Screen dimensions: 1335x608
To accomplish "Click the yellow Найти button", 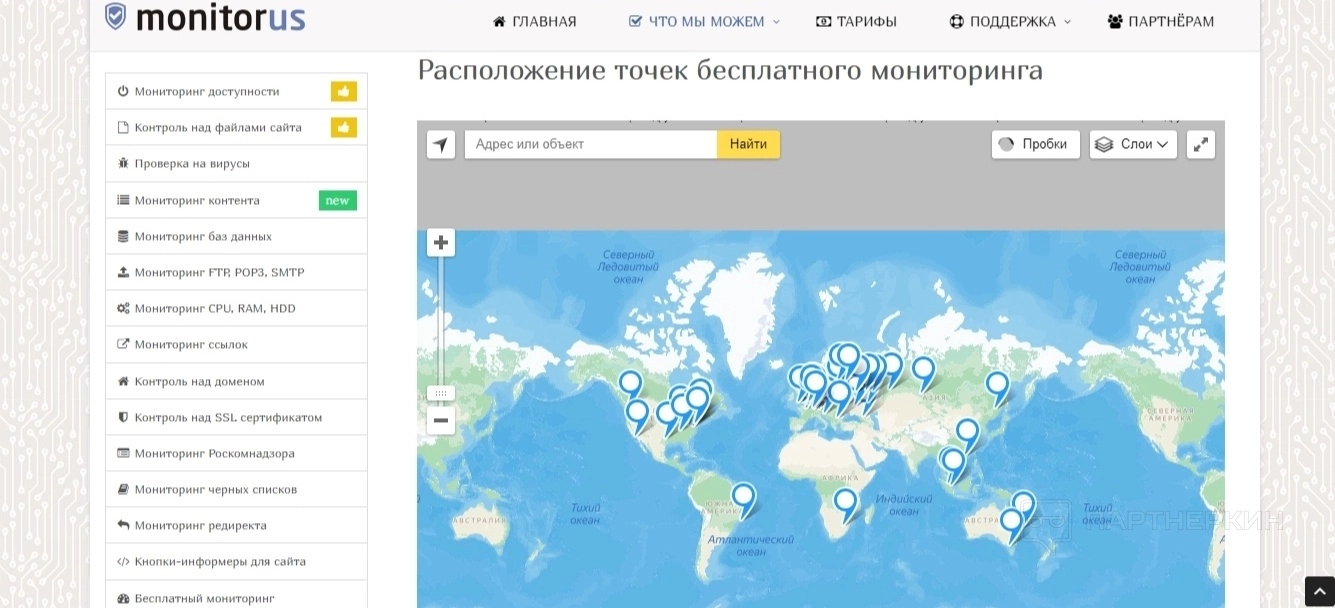I will 748,144.
